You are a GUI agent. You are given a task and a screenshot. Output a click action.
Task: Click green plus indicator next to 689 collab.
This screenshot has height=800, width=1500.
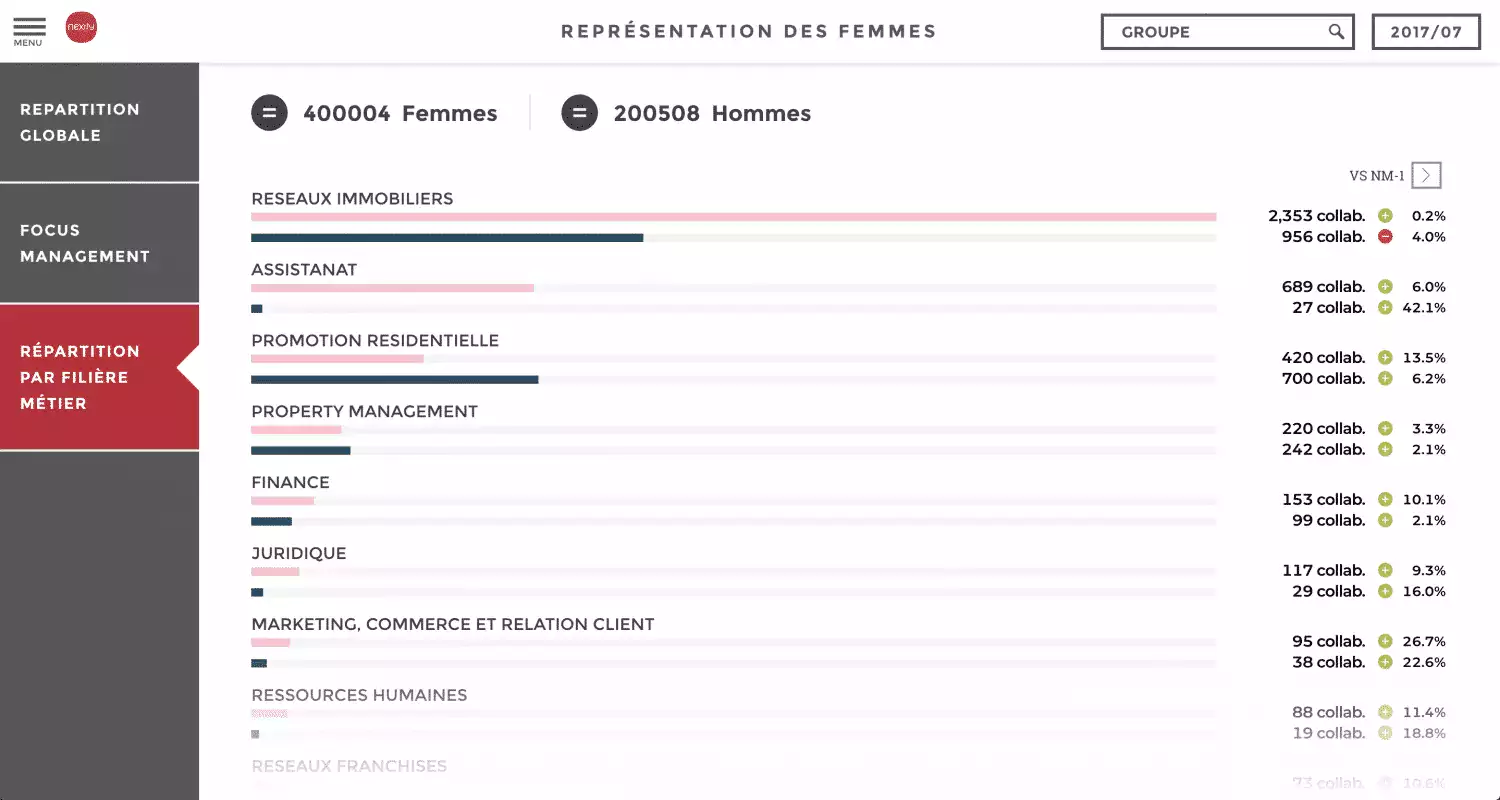coord(1385,287)
